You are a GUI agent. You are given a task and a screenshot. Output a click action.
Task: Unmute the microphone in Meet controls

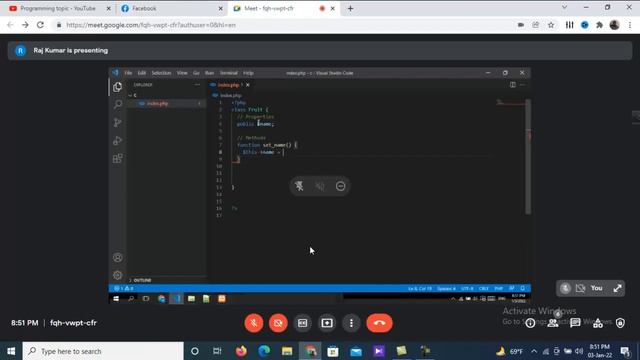click(253, 323)
